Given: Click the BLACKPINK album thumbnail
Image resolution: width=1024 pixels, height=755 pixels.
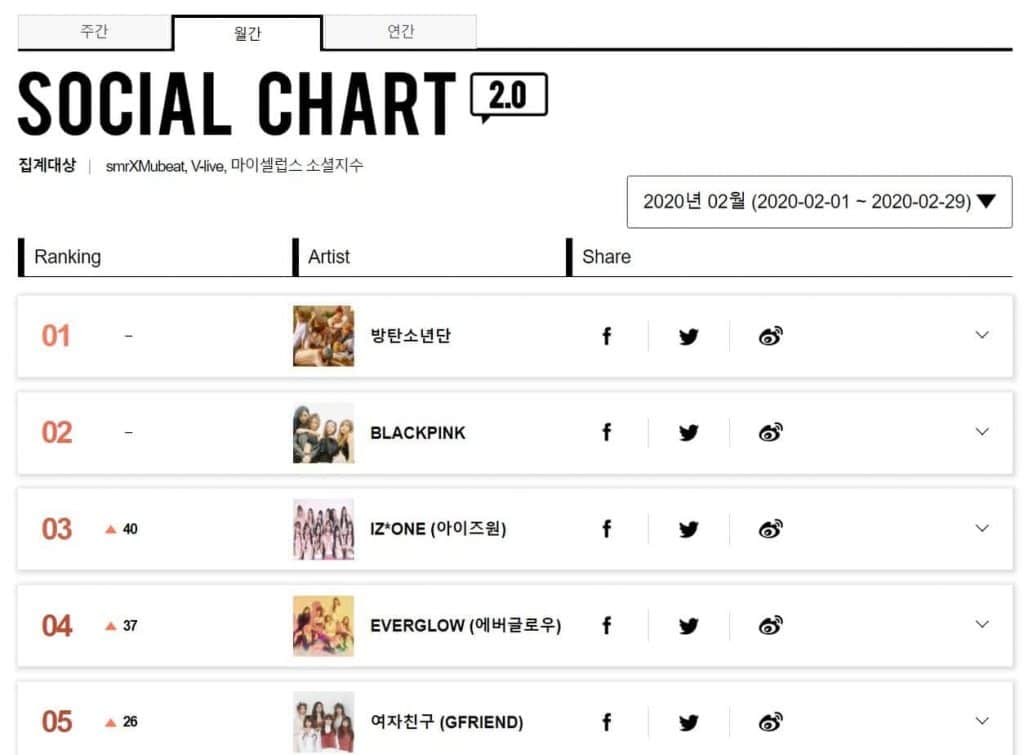Looking at the screenshot, I should coord(323,433).
